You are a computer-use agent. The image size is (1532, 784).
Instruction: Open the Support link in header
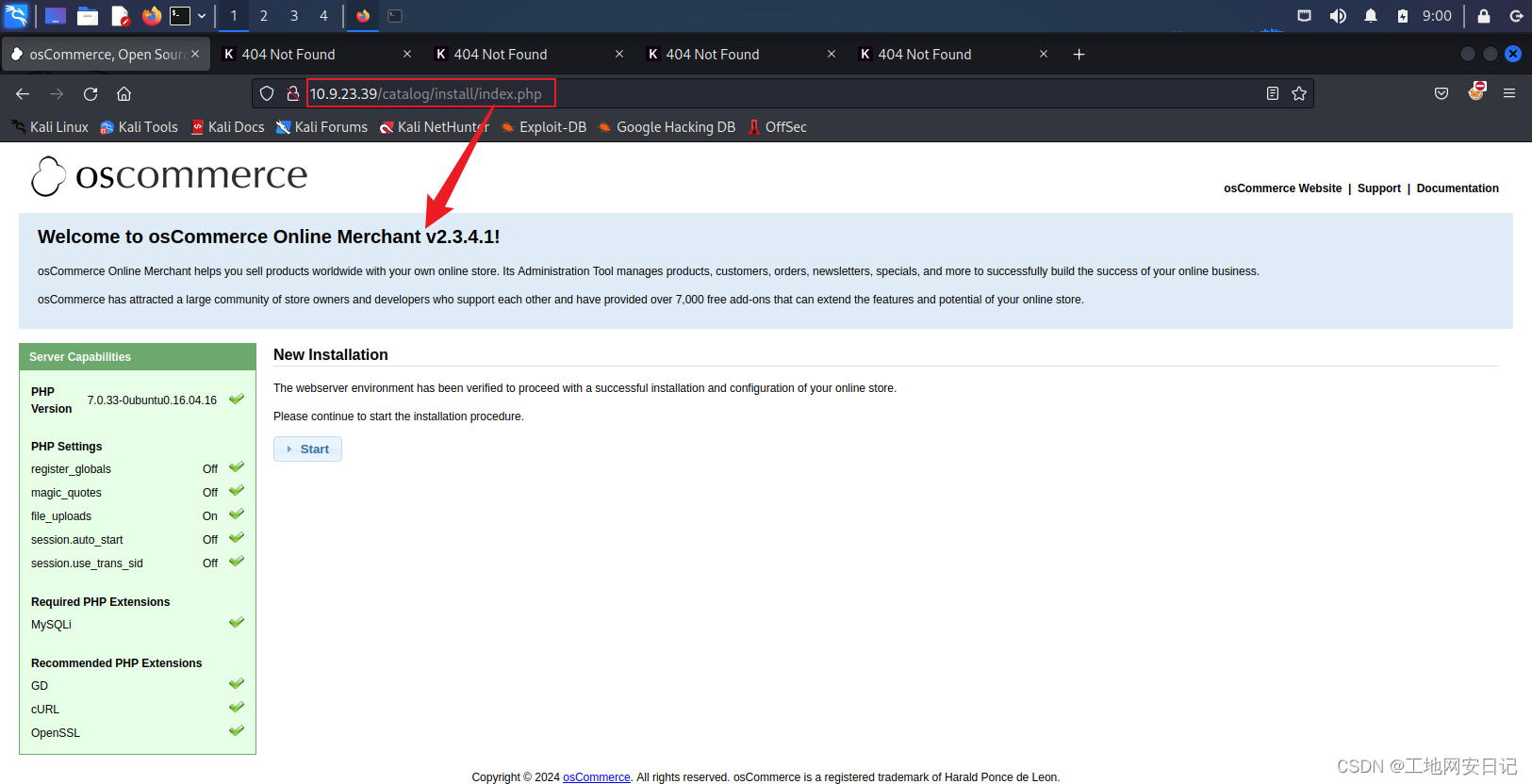(1378, 188)
